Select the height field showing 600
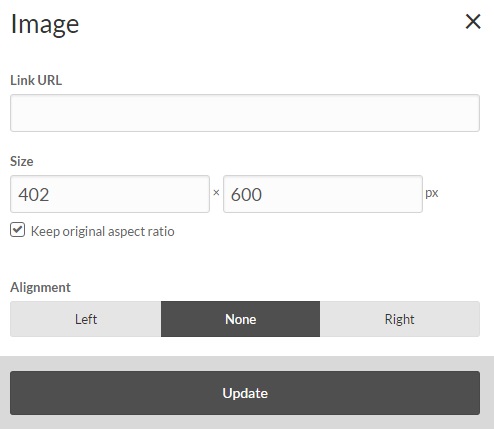The image size is (494, 429). click(323, 194)
